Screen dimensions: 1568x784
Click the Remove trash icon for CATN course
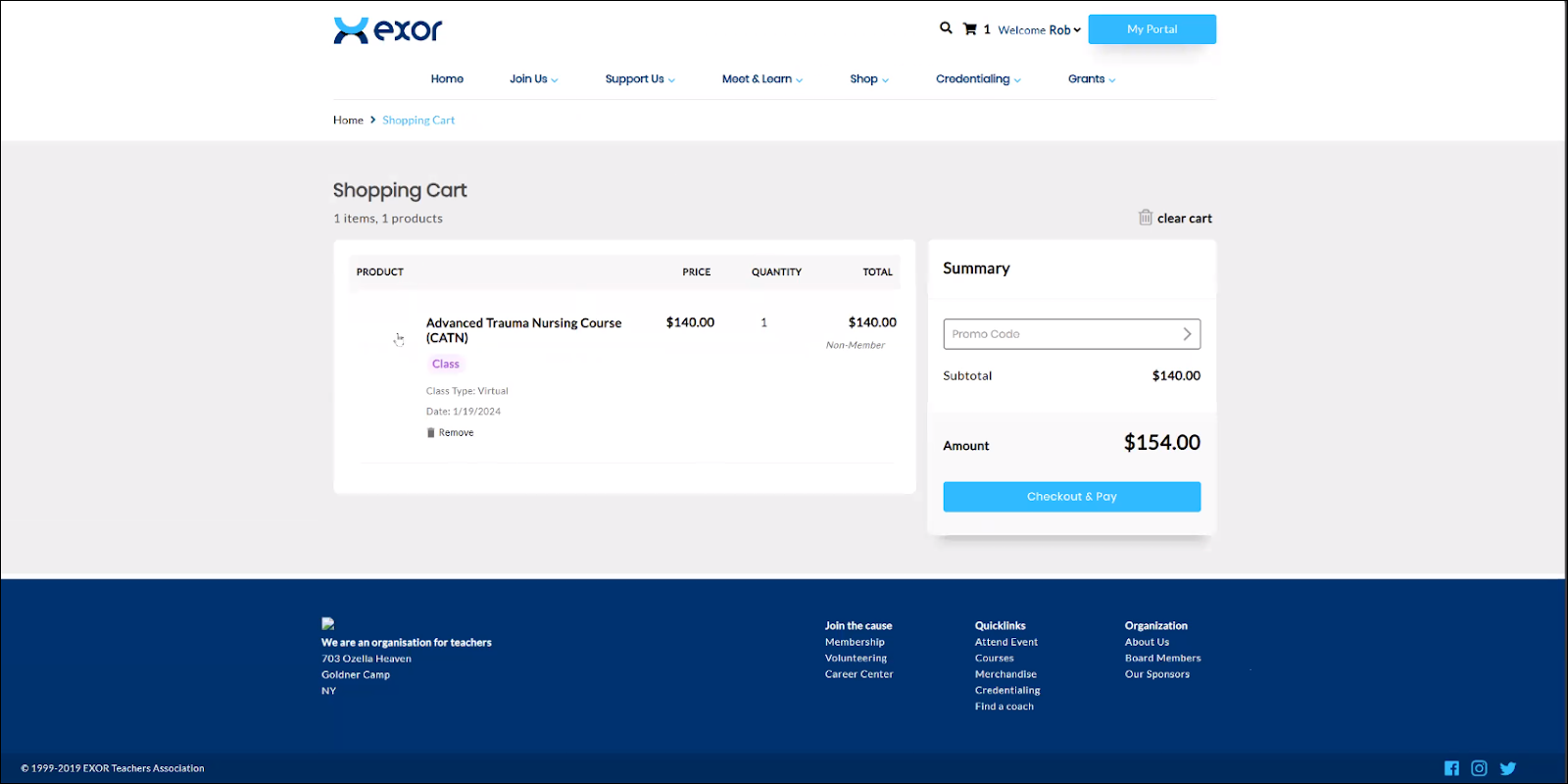431,432
